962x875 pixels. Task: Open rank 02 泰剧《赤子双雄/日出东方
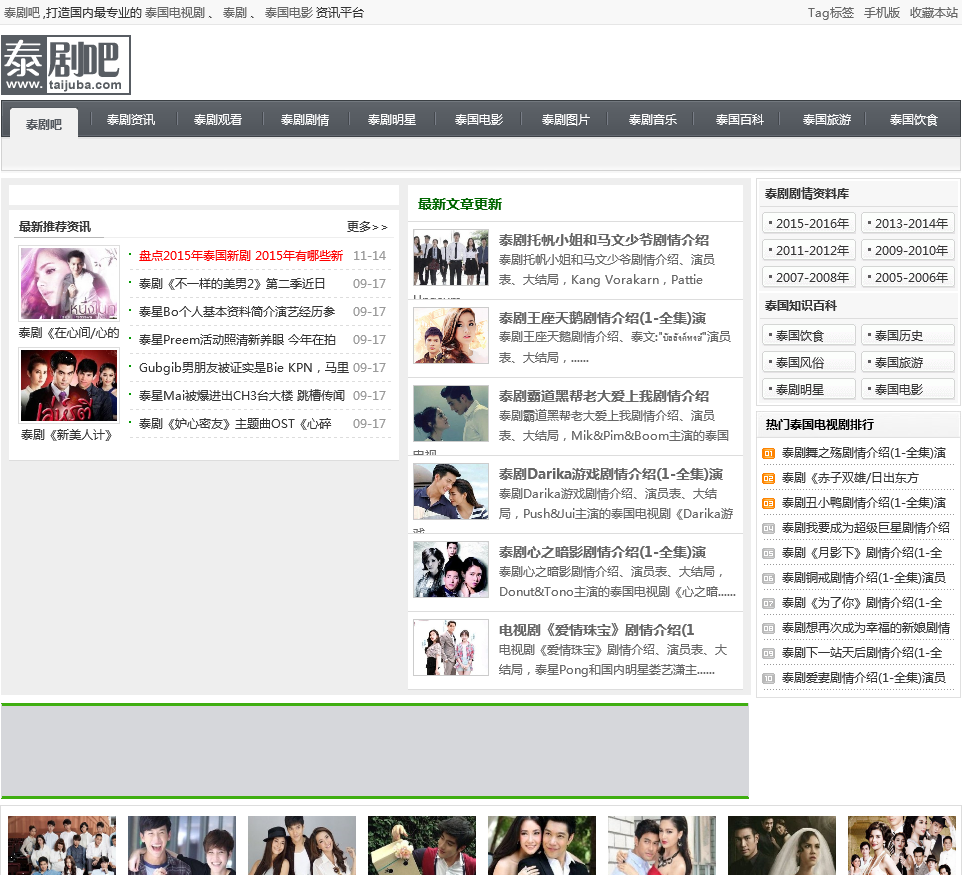click(x=850, y=478)
